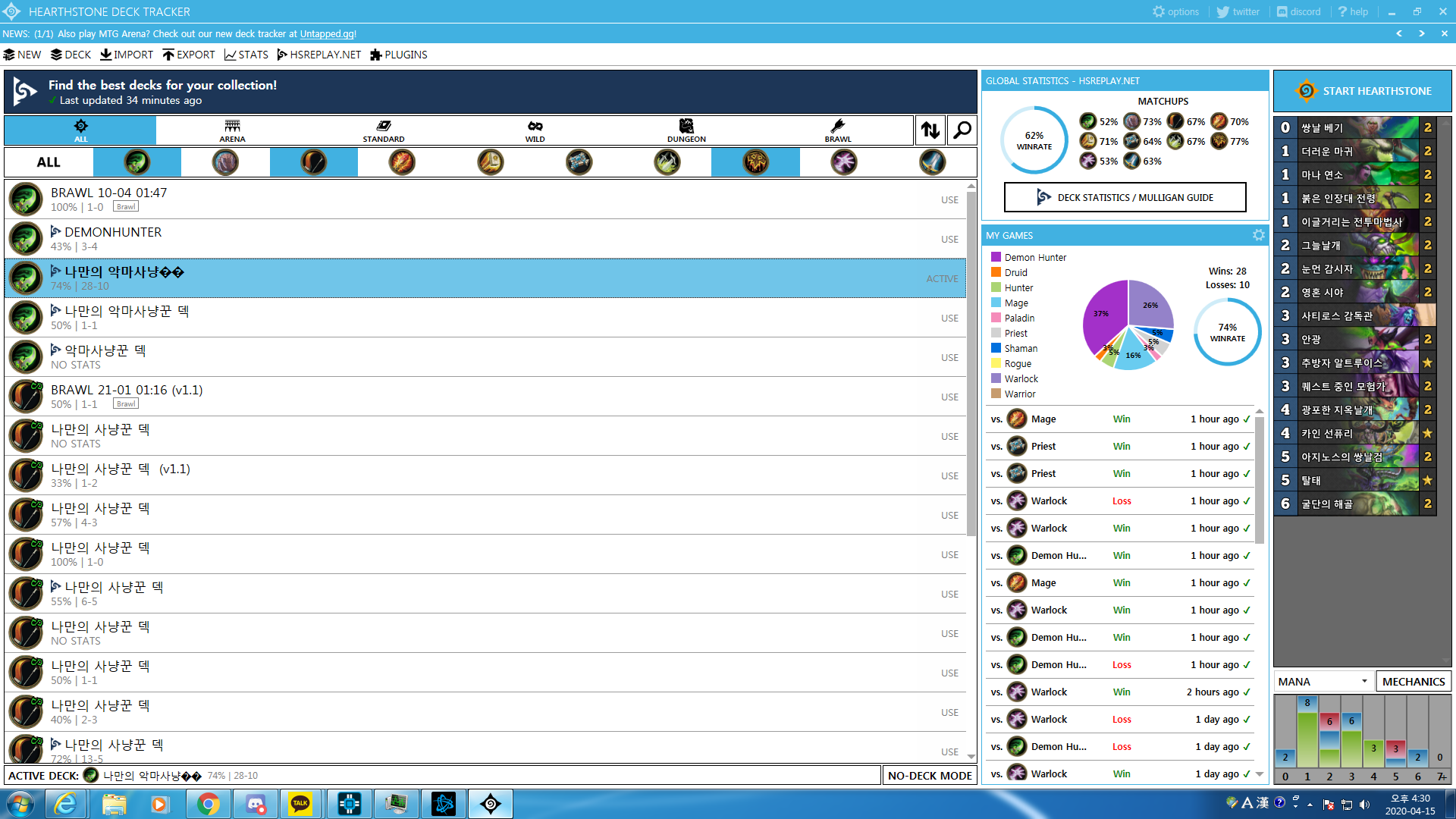Open options from the title bar
The image size is (1456, 819).
click(x=1176, y=11)
